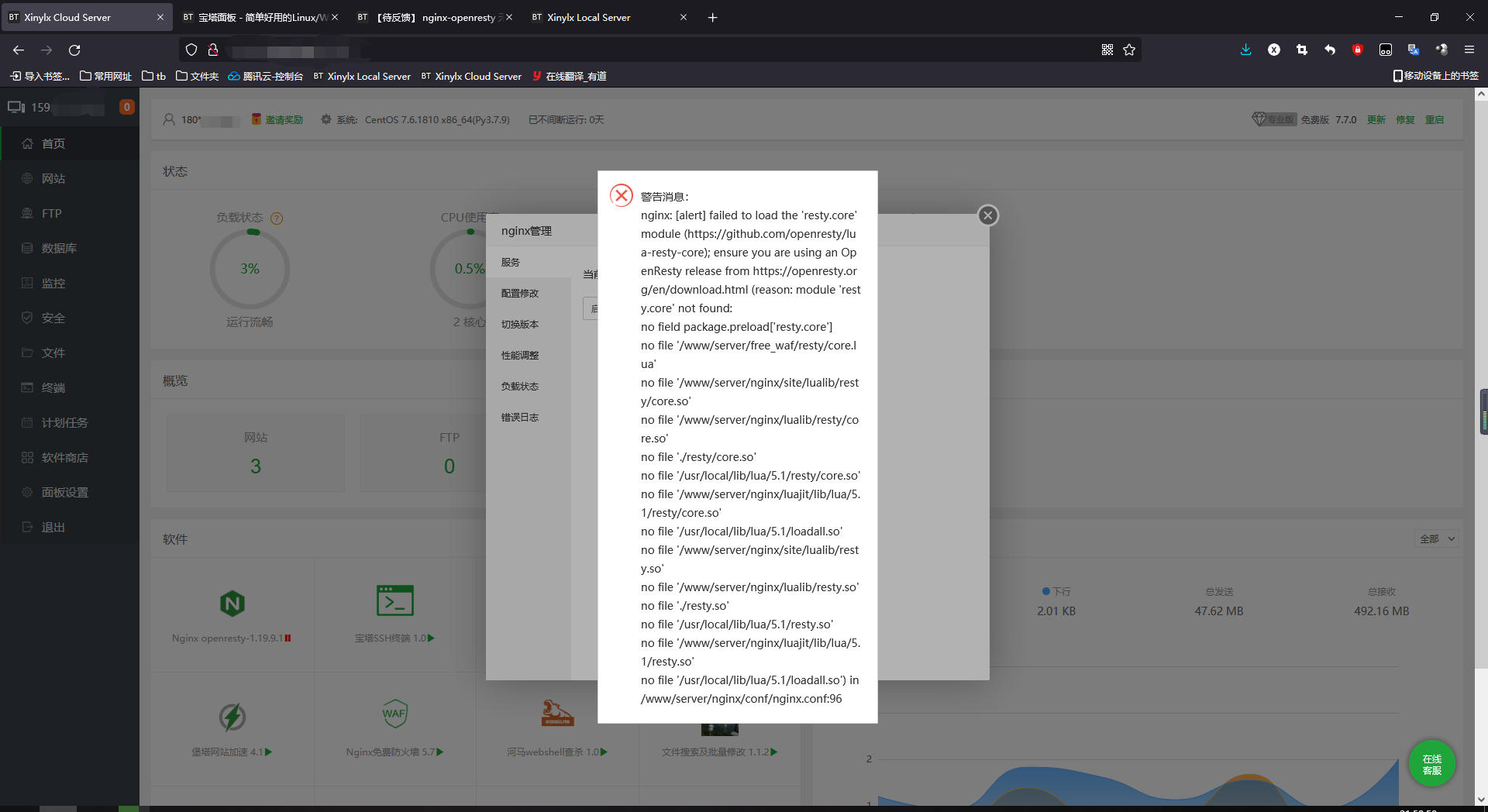1488x812 pixels.
Task: Click undo arrow toolbar icon
Action: [x=1330, y=50]
